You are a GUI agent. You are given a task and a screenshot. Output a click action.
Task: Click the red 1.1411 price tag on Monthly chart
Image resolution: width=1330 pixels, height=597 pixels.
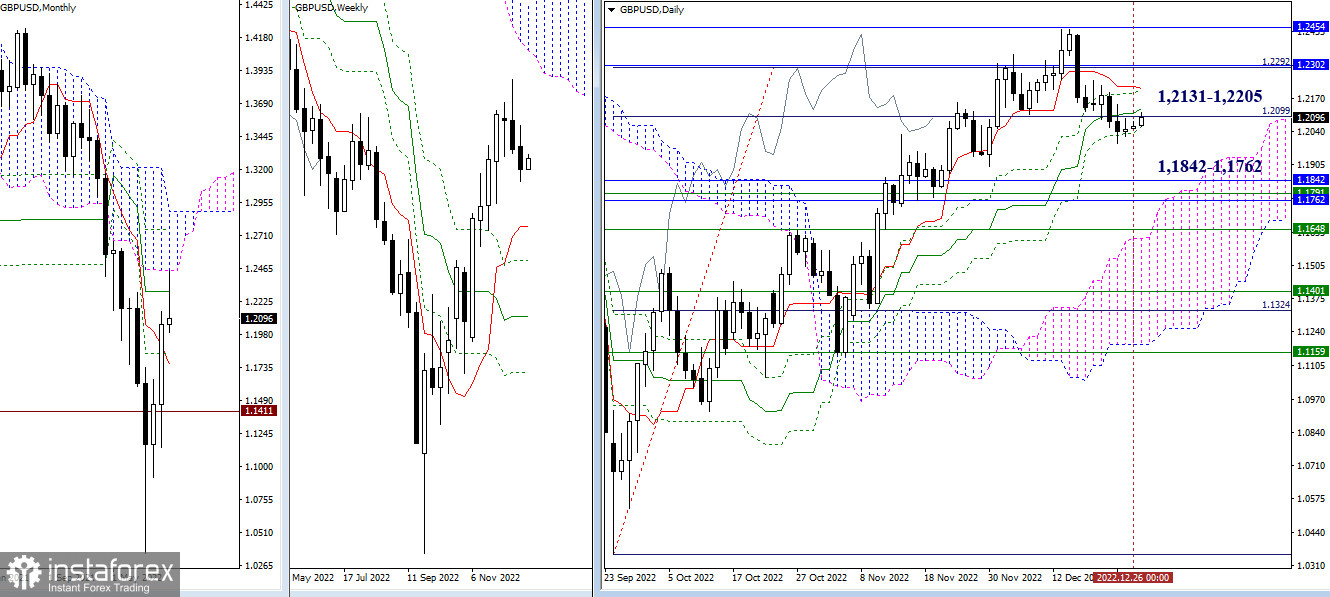[x=258, y=411]
